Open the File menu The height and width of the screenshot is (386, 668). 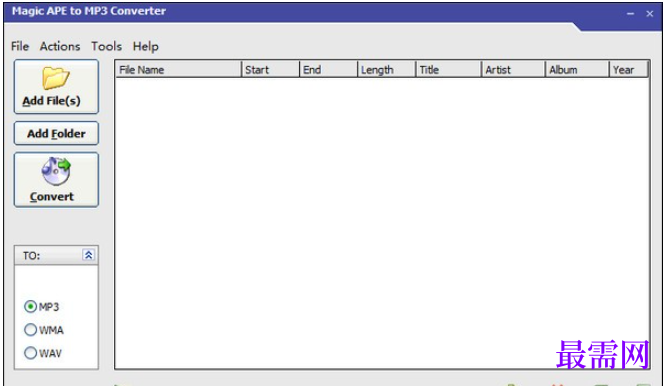click(x=20, y=46)
